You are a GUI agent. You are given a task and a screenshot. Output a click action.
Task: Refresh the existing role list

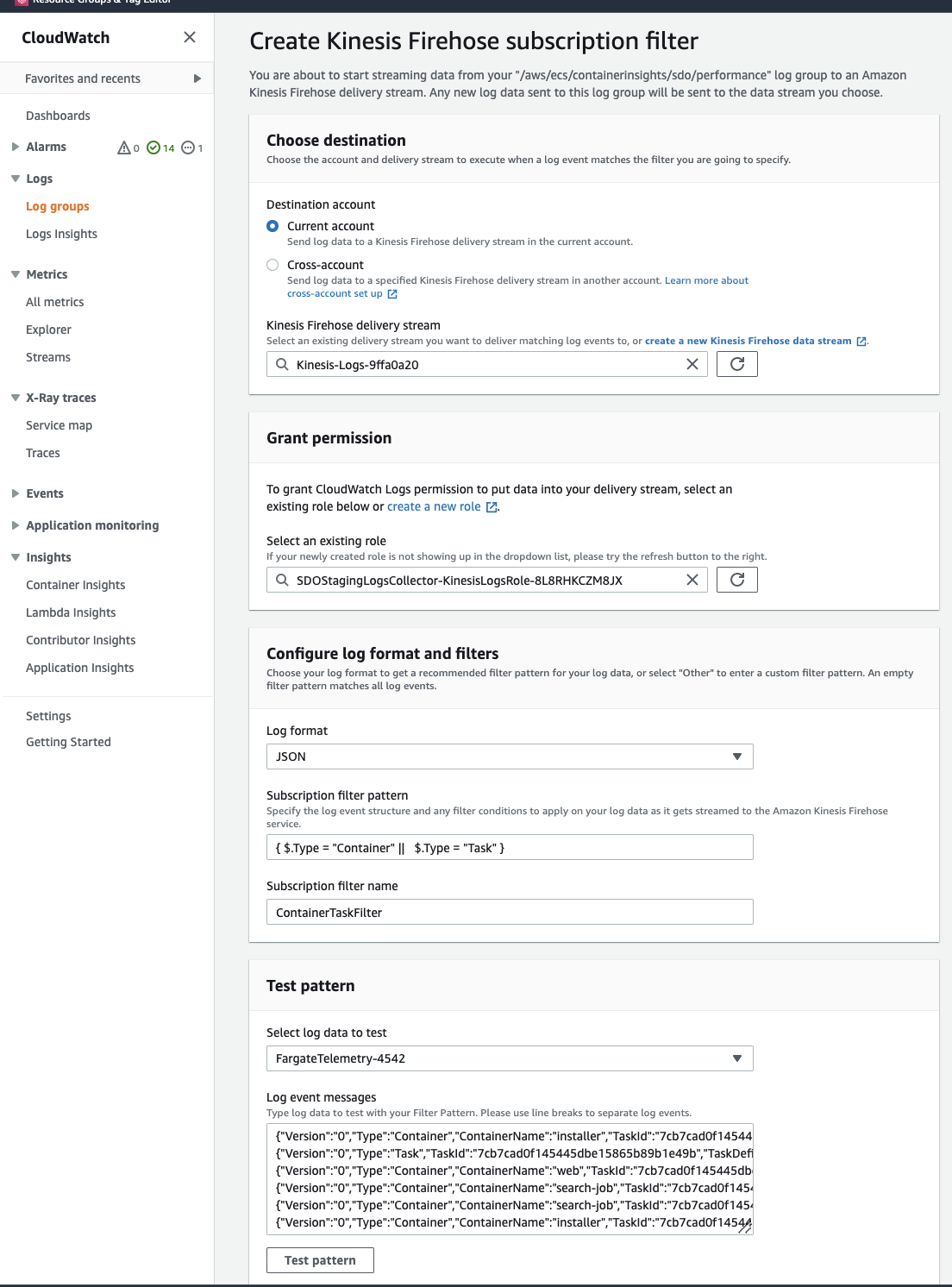point(736,580)
